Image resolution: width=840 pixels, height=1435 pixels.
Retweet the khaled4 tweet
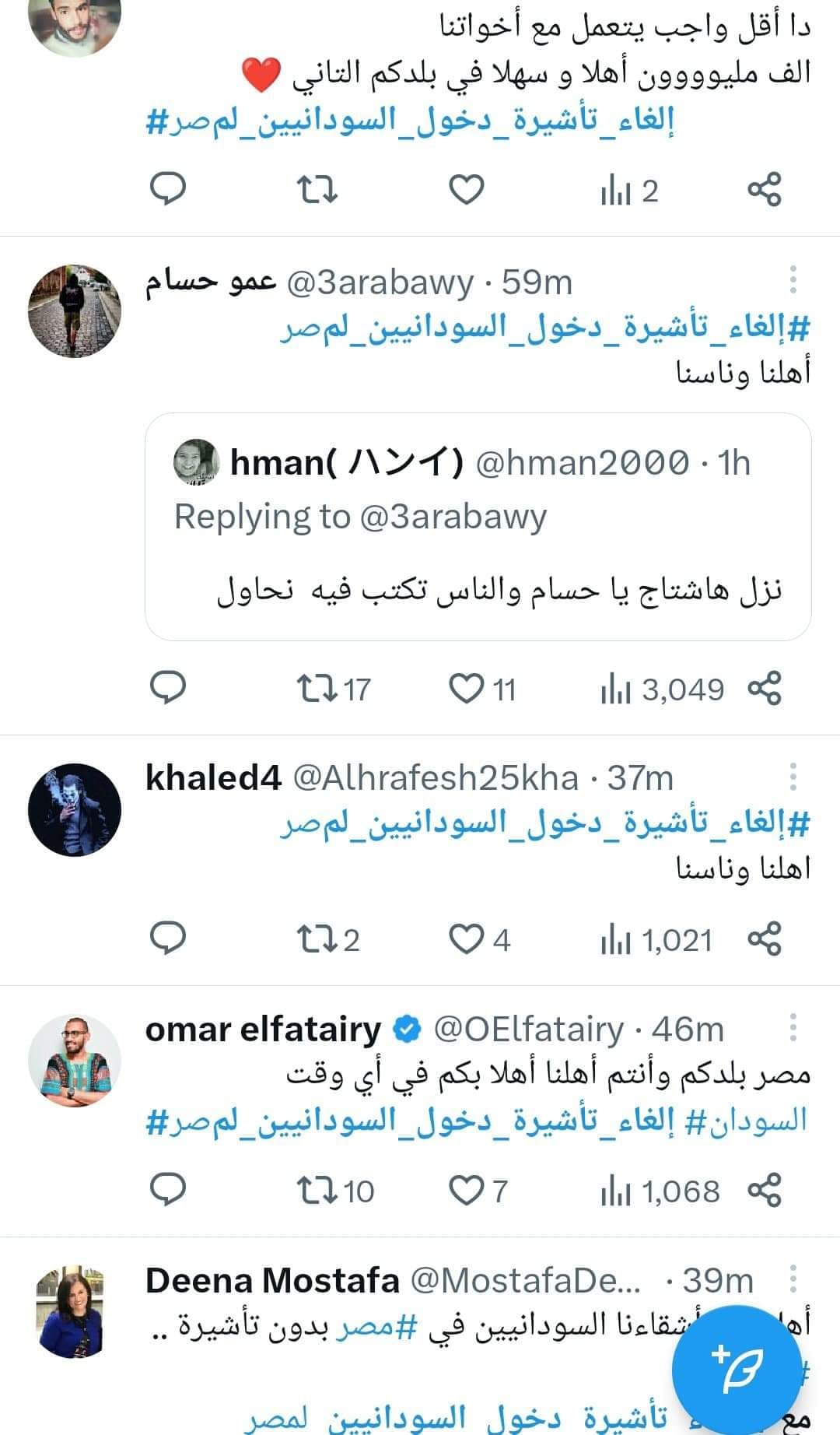click(x=317, y=939)
